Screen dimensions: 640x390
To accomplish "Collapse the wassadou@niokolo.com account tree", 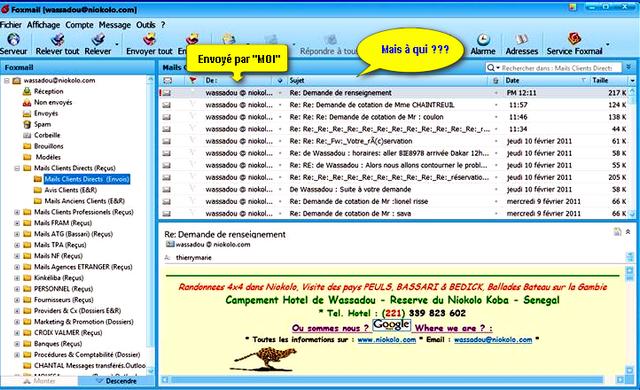I will coord(7,81).
